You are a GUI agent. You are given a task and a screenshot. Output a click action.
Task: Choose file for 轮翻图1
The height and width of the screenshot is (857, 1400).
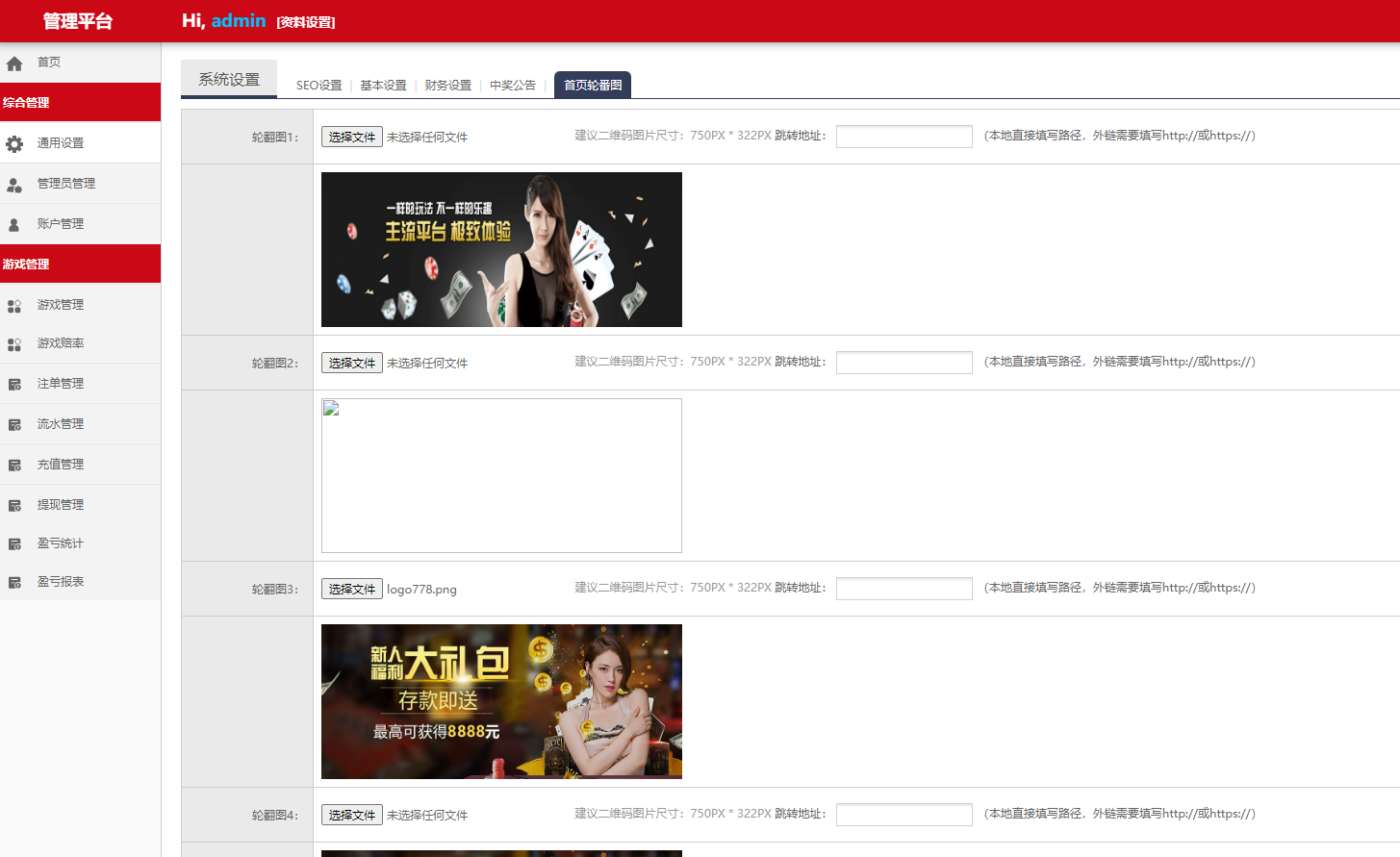(x=351, y=138)
